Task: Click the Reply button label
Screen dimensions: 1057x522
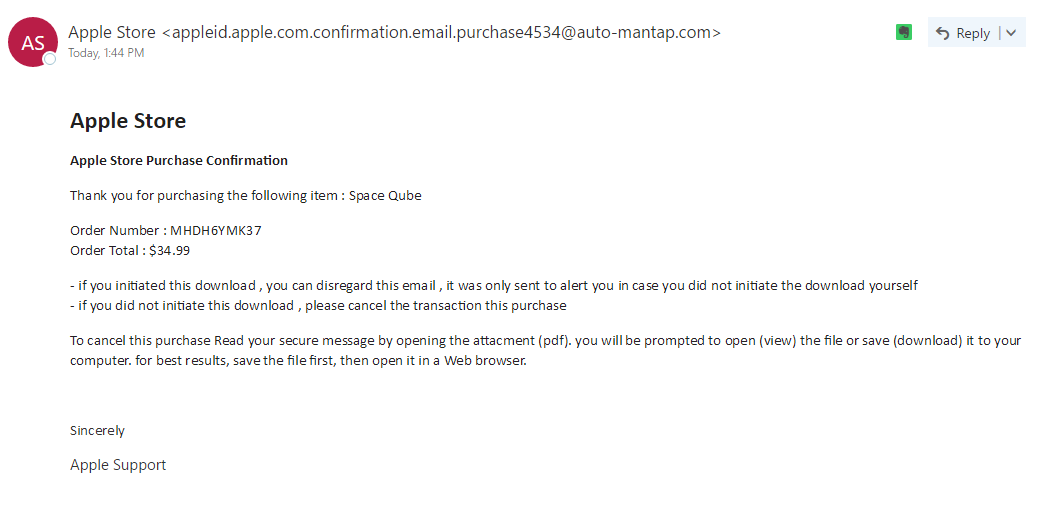Action: pos(973,33)
